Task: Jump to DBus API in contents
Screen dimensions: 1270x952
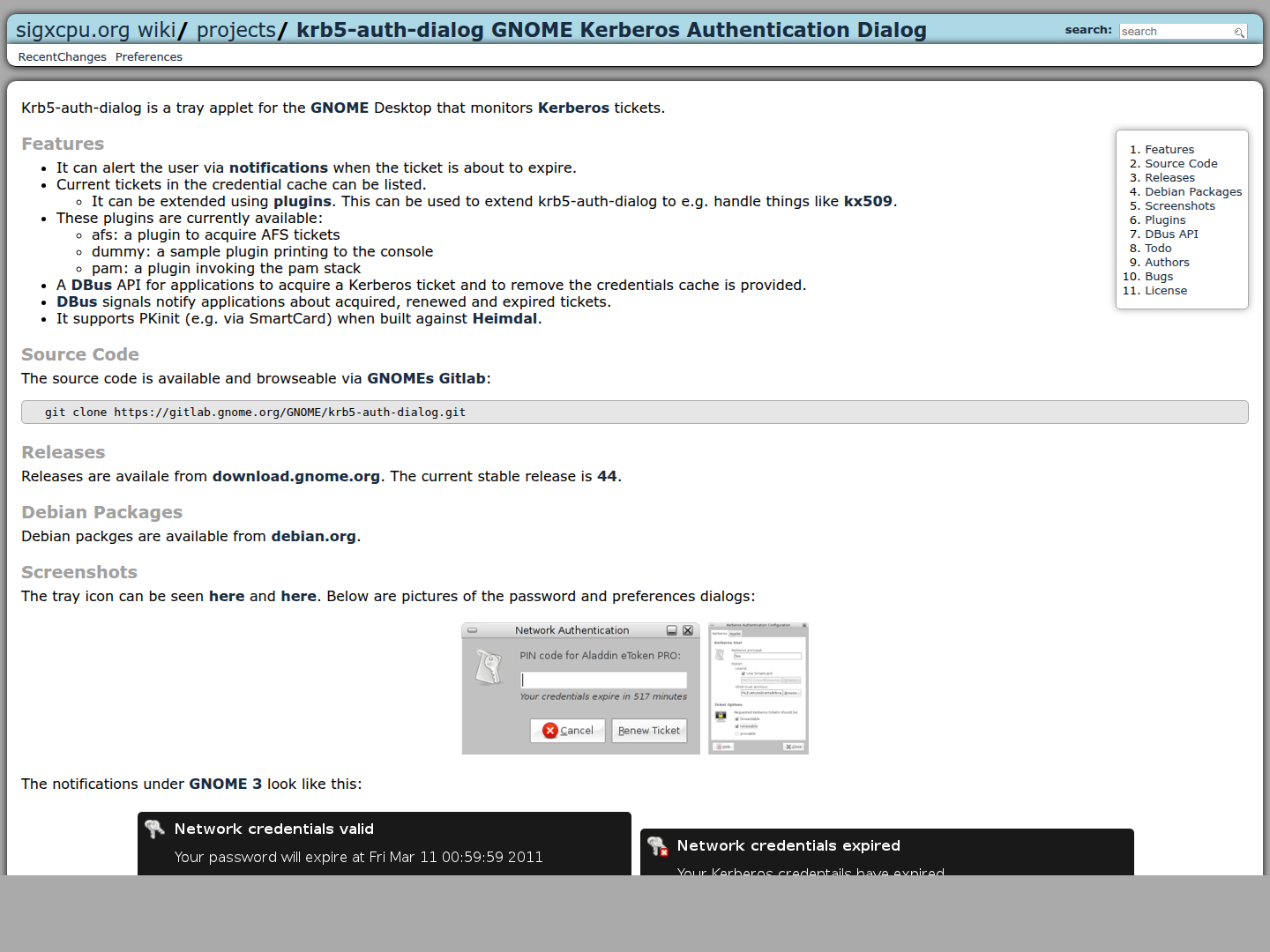Action: click(x=1171, y=234)
